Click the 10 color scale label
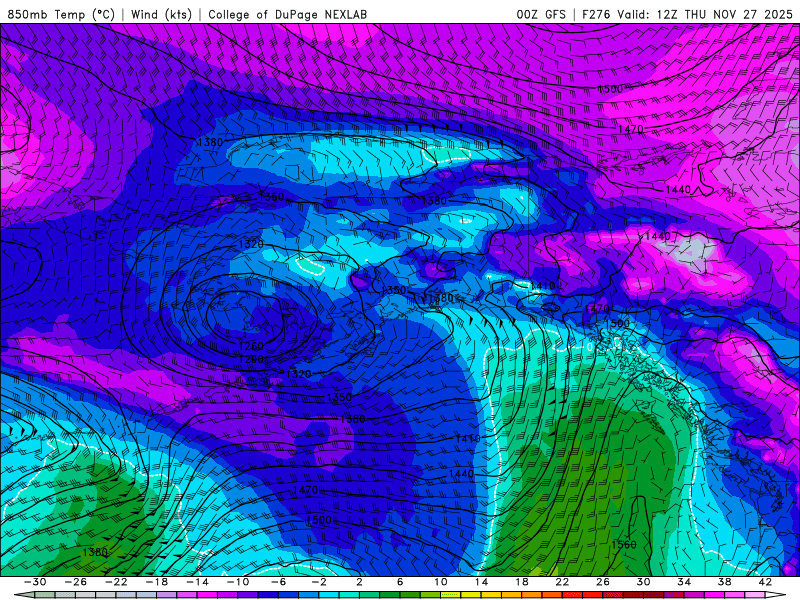800x600 pixels. pyautogui.click(x=440, y=582)
